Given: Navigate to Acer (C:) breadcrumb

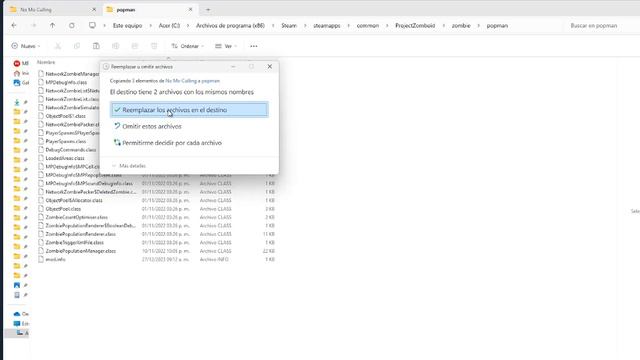Looking at the screenshot, I should click(x=169, y=25).
